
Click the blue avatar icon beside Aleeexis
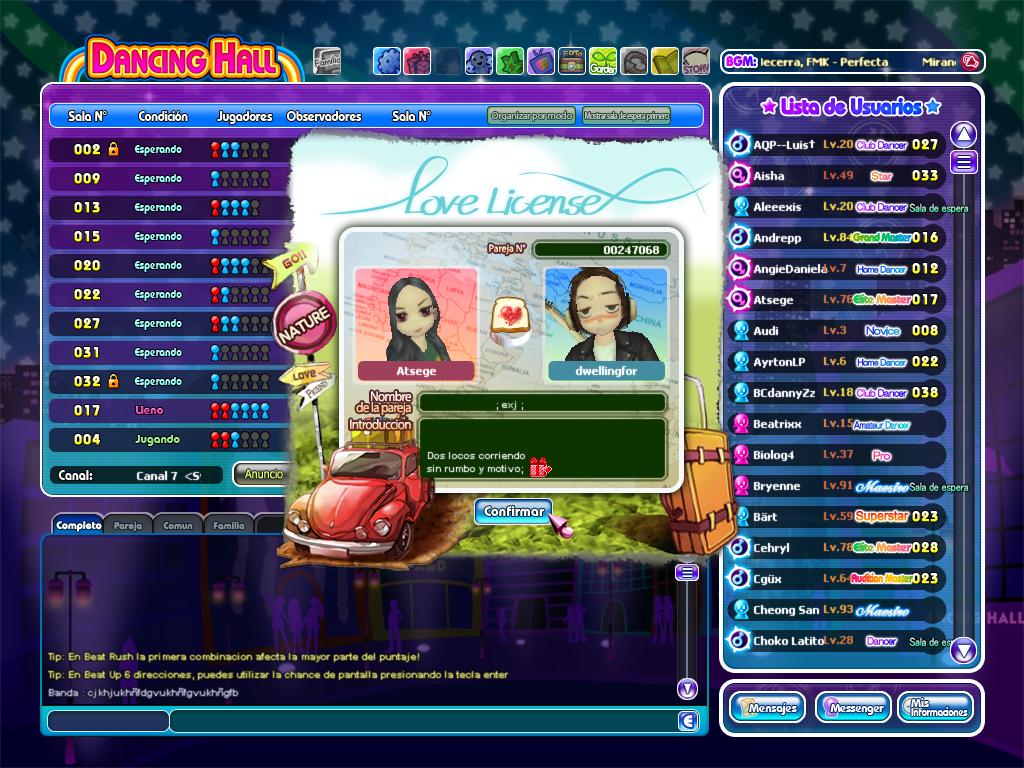741,206
